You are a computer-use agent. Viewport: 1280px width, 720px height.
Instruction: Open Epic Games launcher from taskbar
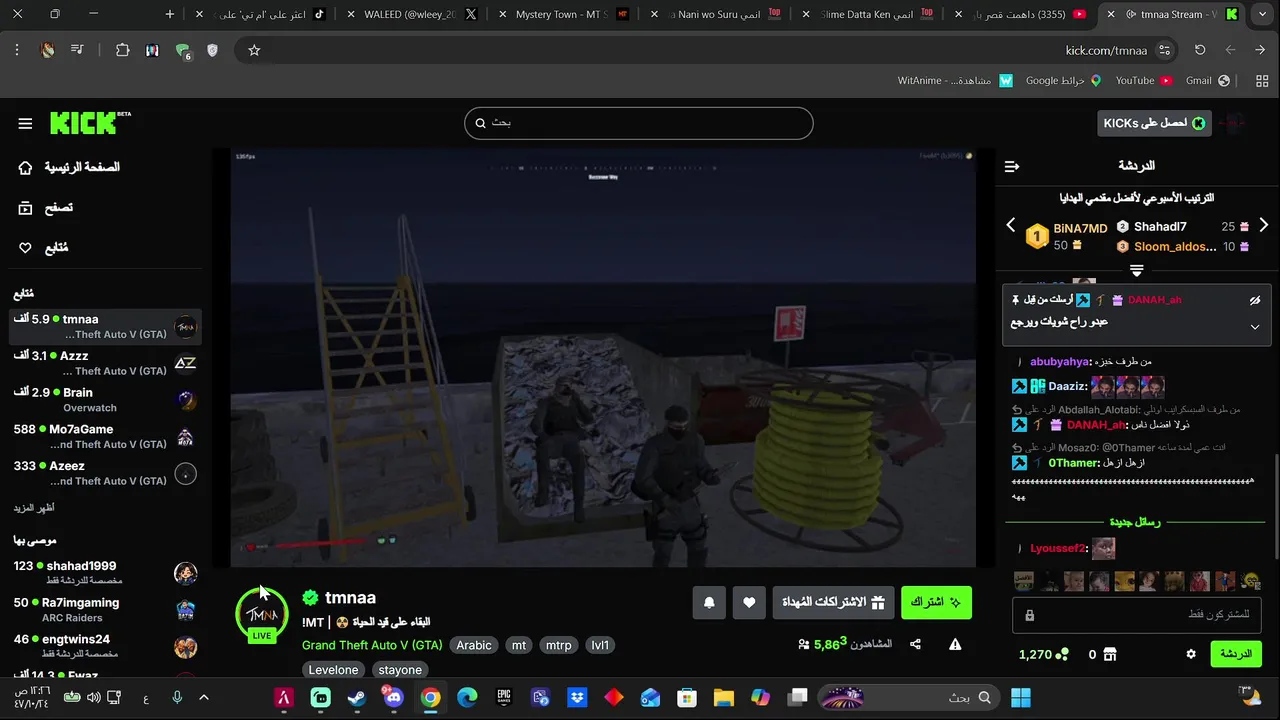504,697
